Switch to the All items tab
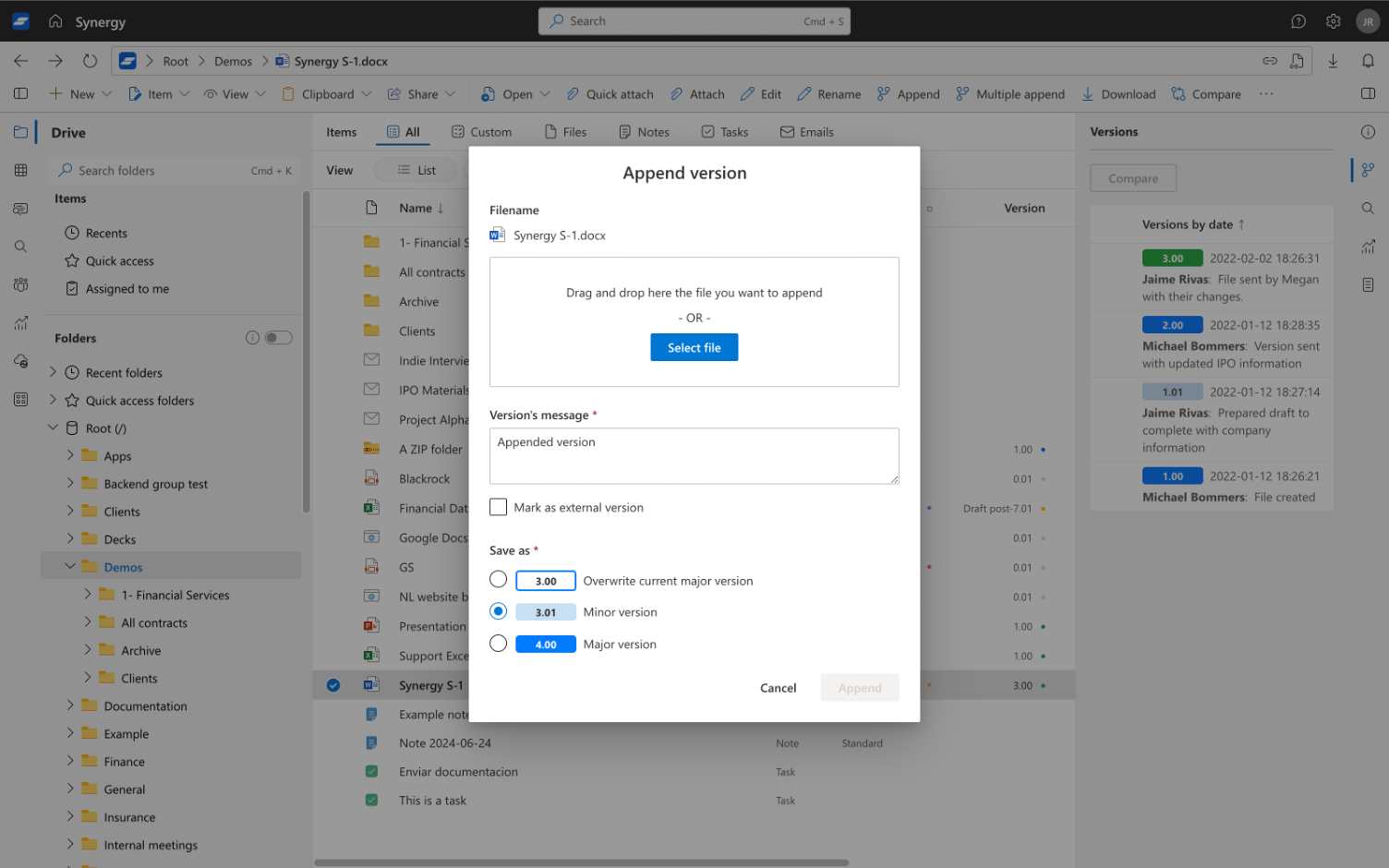This screenshot has width=1389, height=868. (403, 132)
